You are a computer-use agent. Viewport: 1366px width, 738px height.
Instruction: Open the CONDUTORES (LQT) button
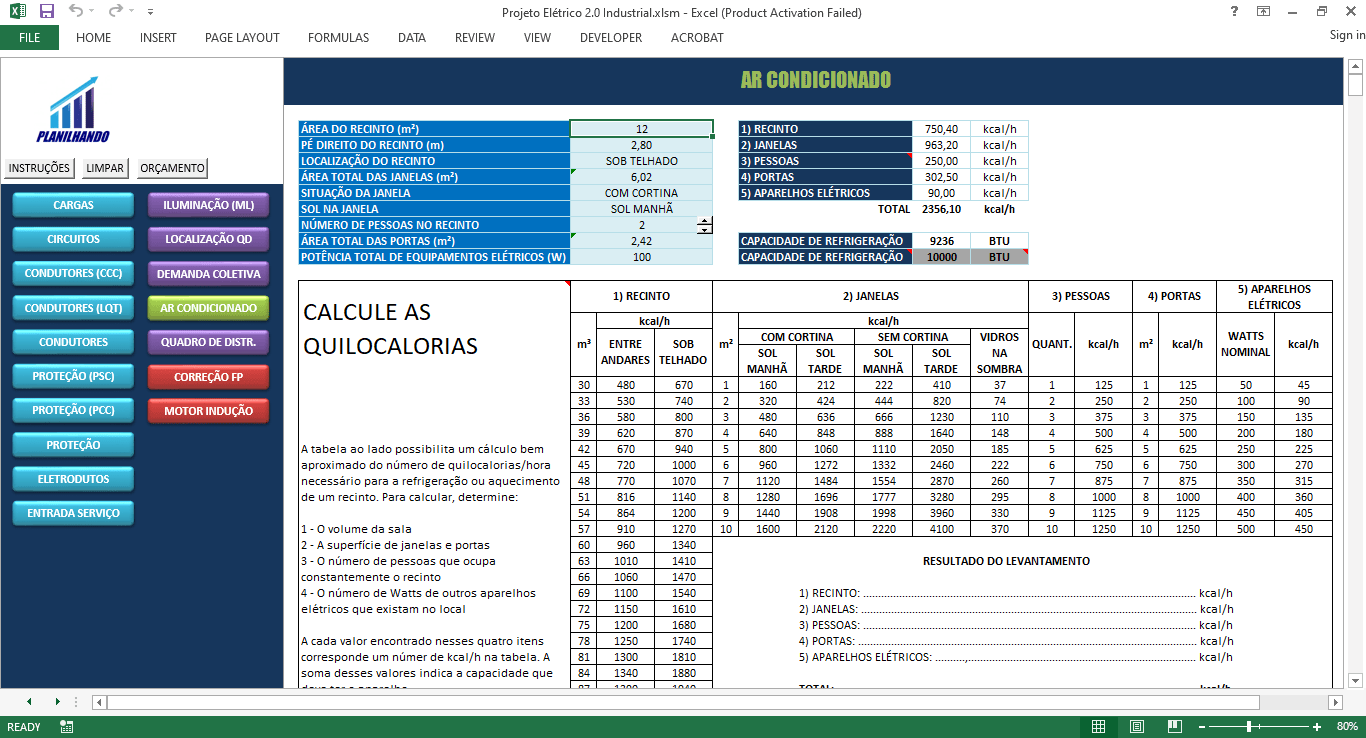(x=73, y=308)
